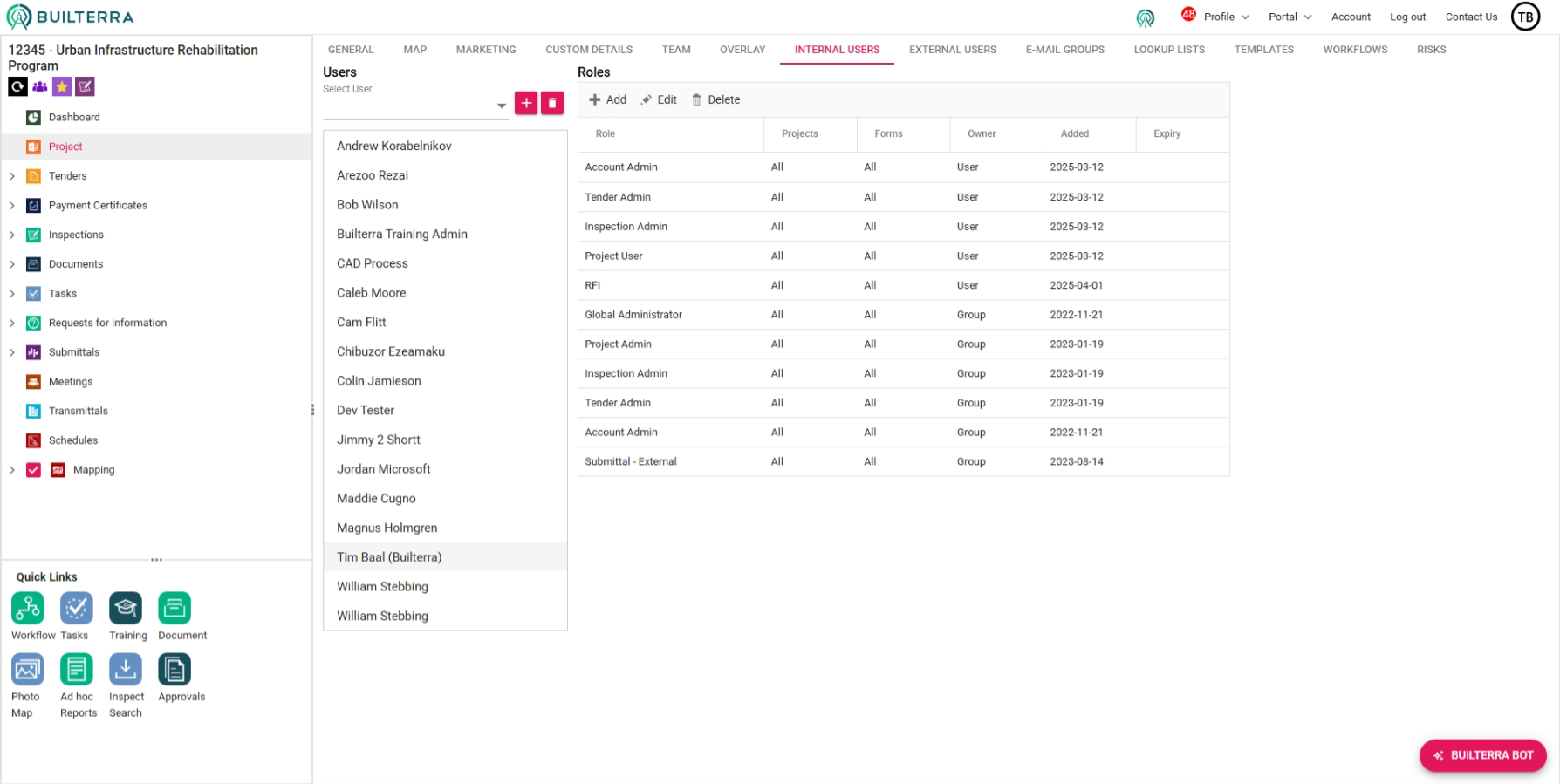Expand the Tasks tree node
1560x784 pixels.
pos(12,294)
